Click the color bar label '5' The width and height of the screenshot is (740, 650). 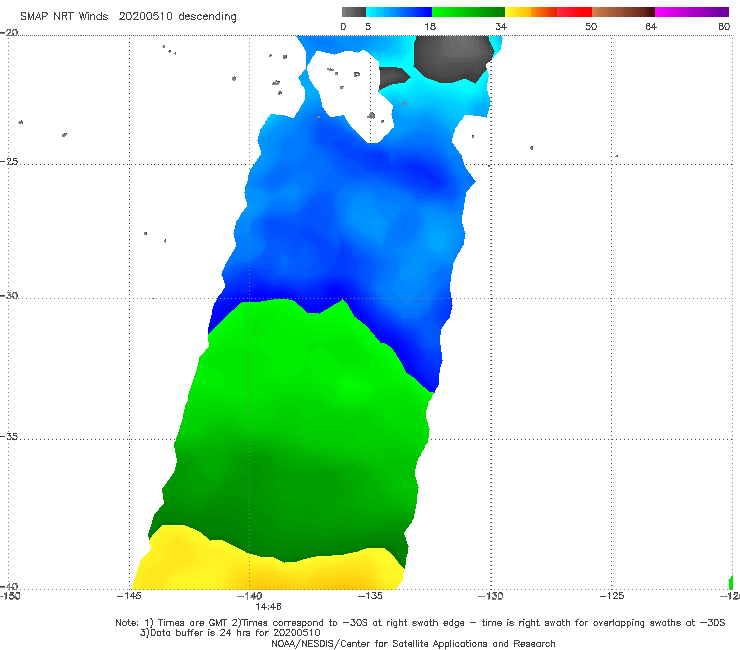tap(368, 27)
